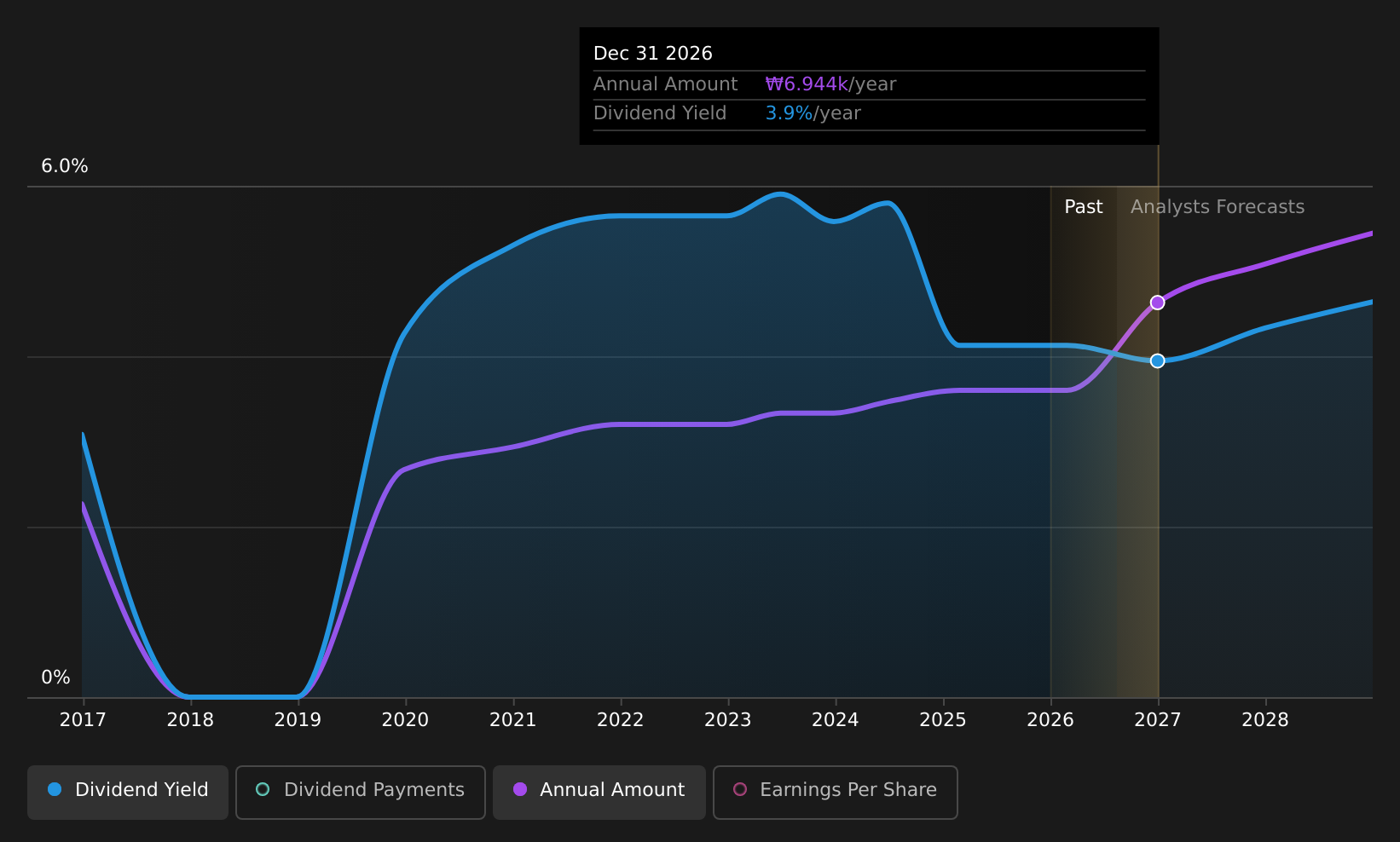This screenshot has height=842, width=1400.
Task: Click the 3.9%/year tooltip value
Action: pyautogui.click(x=813, y=113)
